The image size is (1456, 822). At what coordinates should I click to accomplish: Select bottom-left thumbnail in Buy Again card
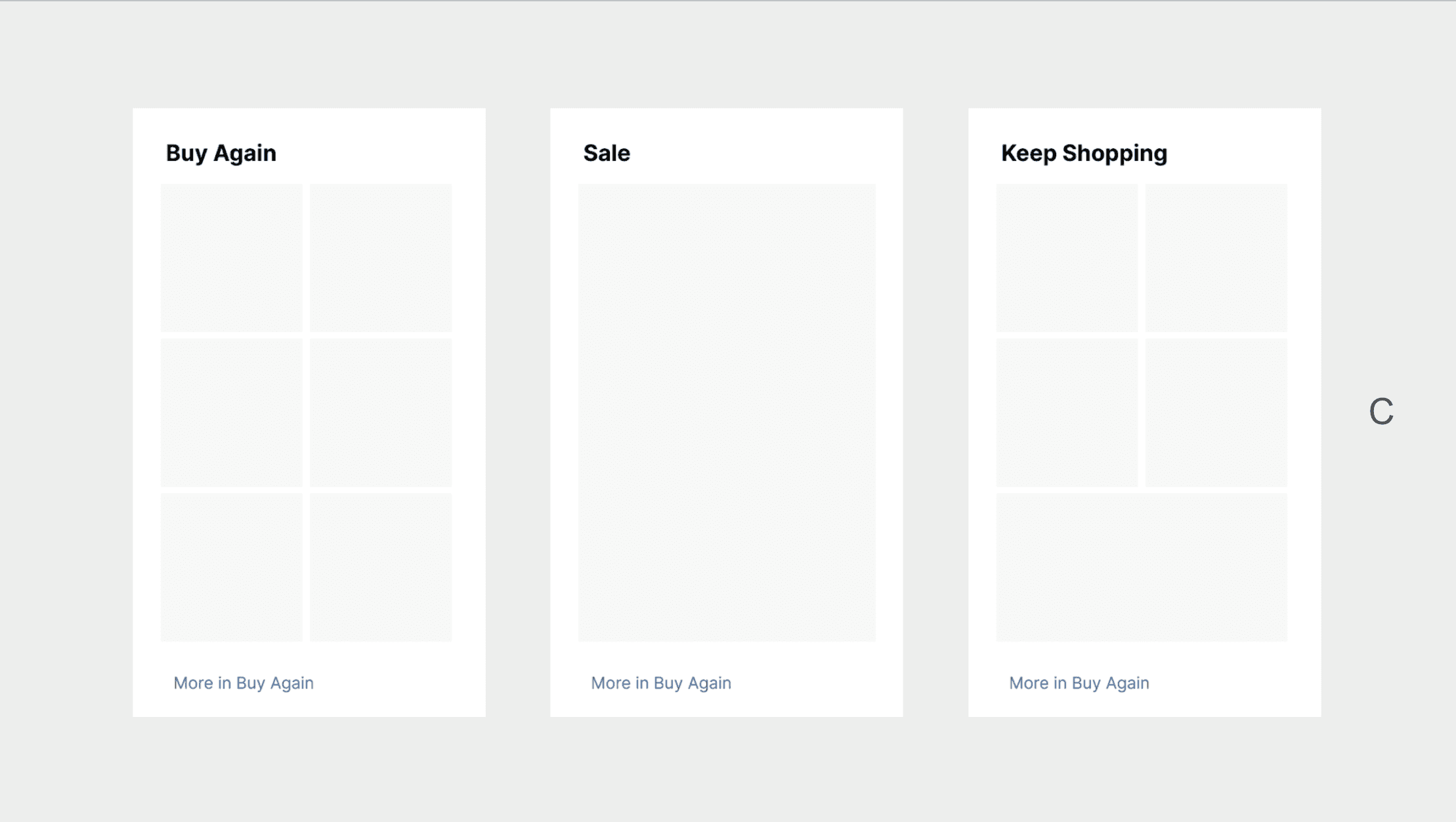point(232,567)
